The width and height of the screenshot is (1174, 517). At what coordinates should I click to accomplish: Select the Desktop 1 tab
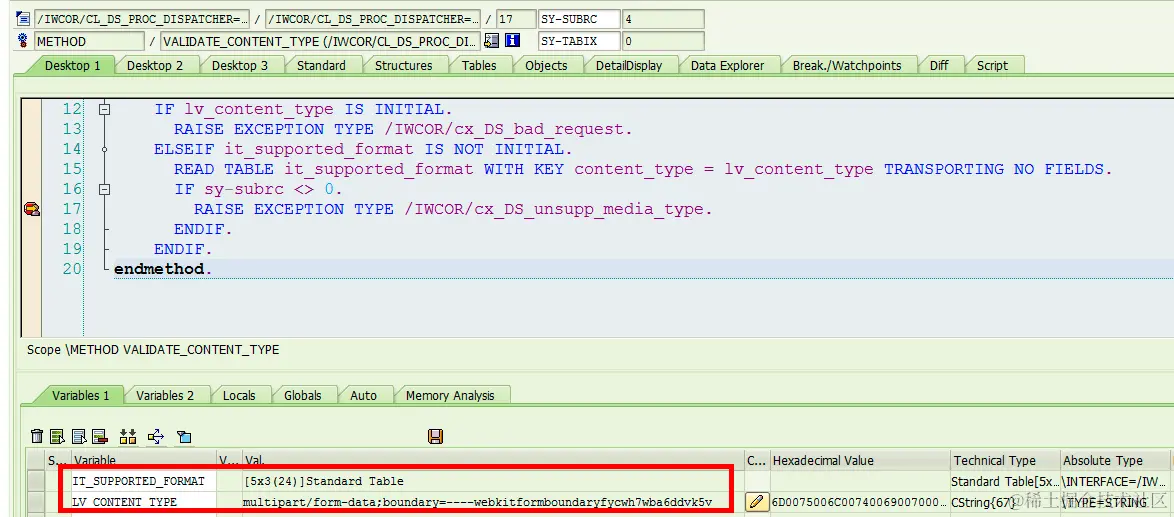(x=73, y=65)
